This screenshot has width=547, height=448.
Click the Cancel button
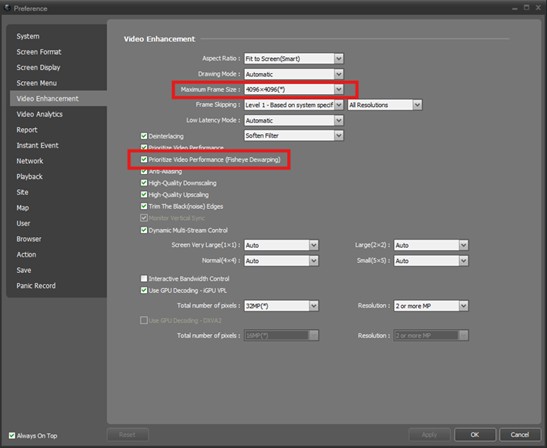point(520,435)
